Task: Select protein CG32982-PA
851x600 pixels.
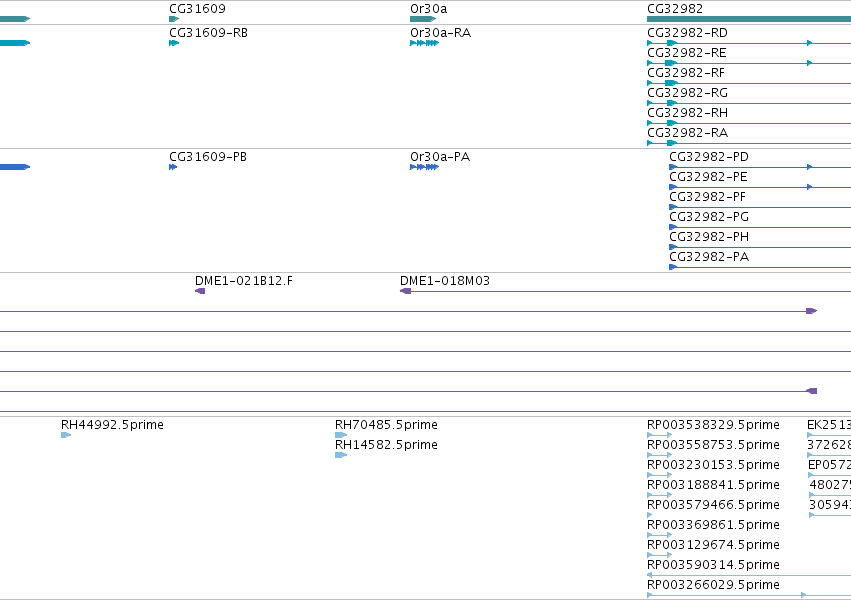Action: (x=709, y=257)
